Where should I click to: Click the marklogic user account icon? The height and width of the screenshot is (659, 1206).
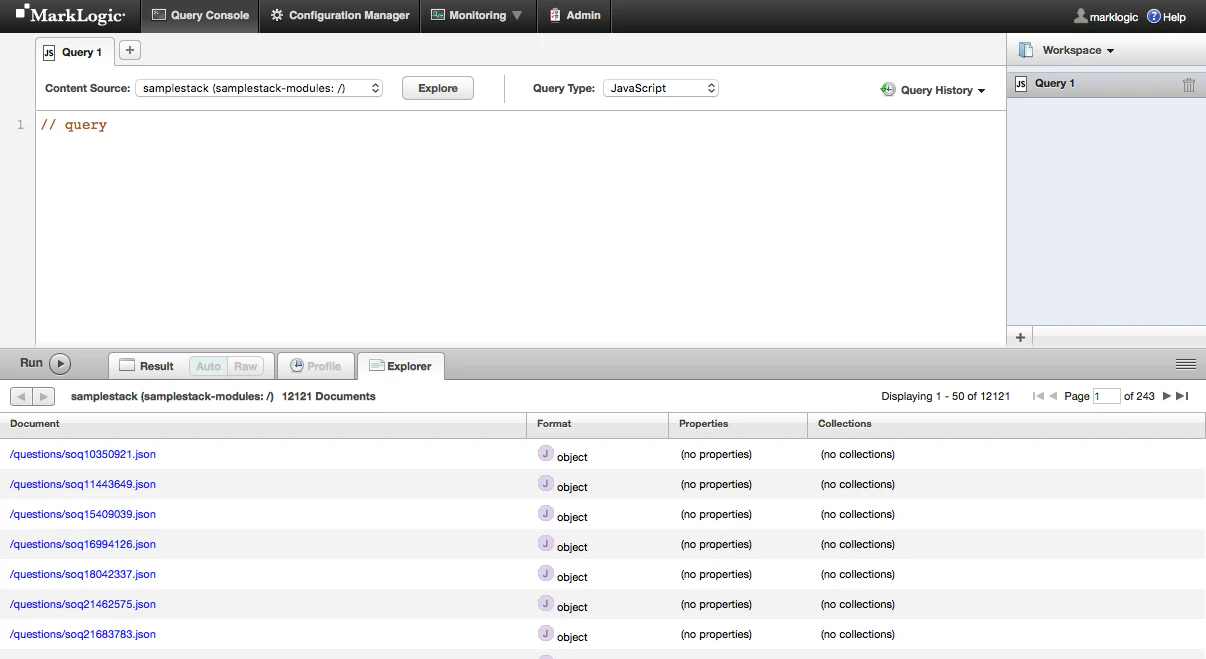1080,16
